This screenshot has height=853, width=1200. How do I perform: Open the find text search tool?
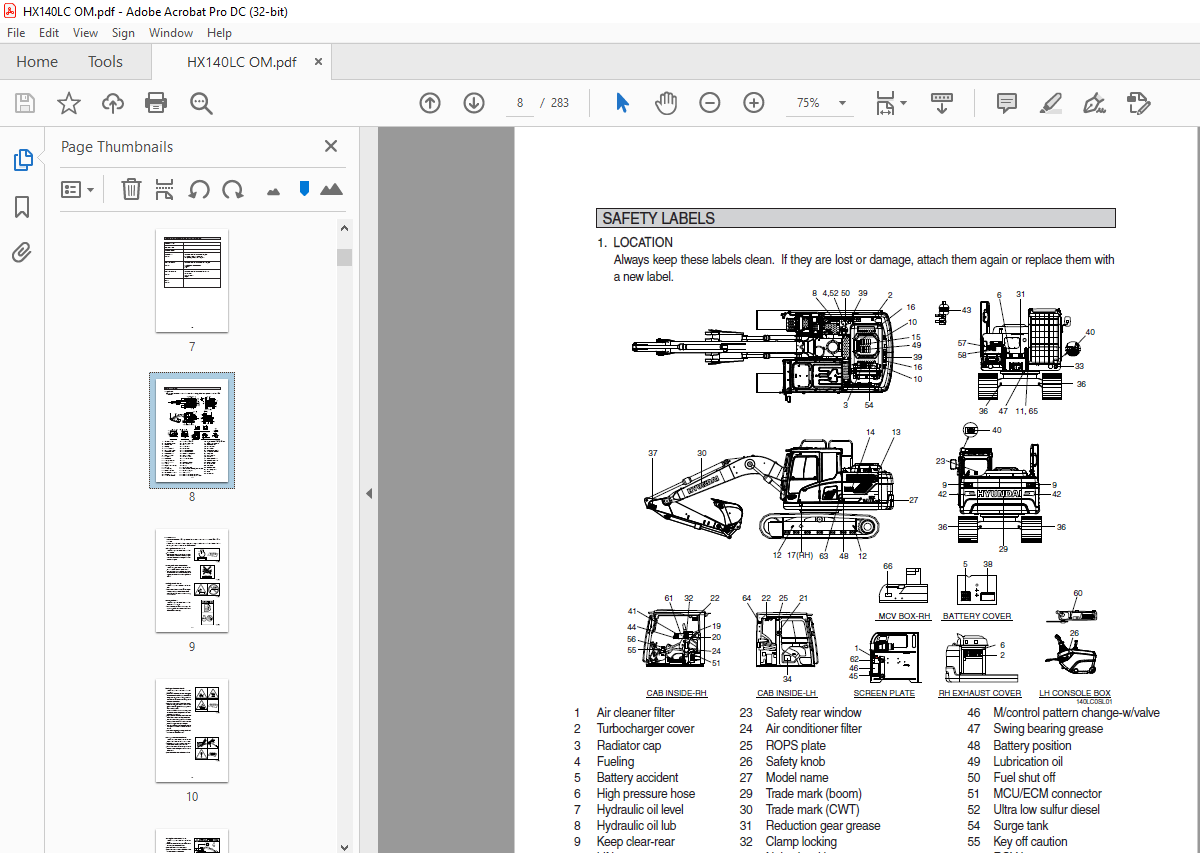click(x=201, y=103)
